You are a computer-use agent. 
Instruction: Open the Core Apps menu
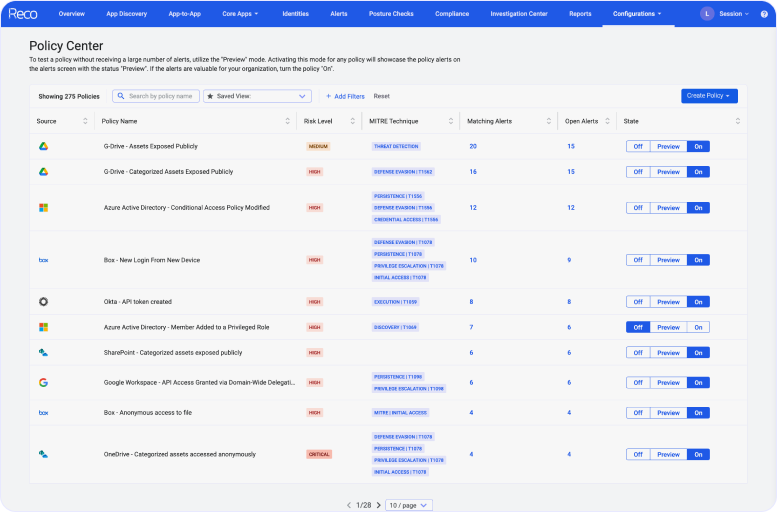tap(240, 14)
